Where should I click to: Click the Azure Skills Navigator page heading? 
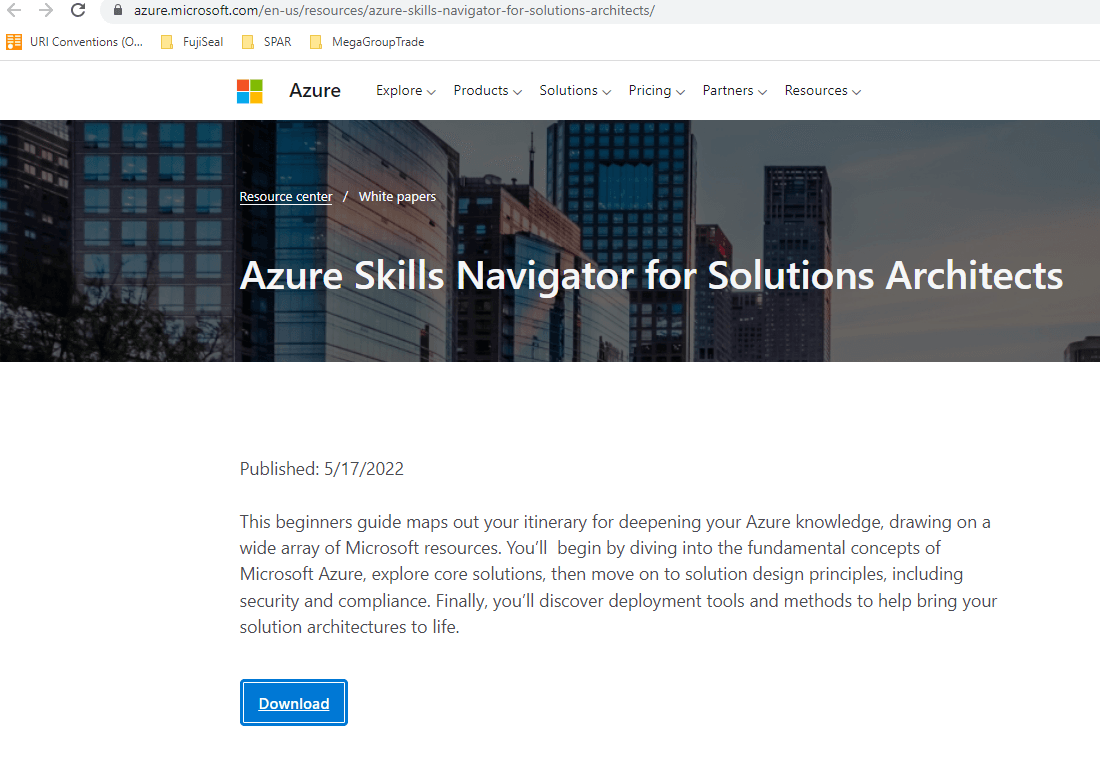pyautogui.click(x=651, y=276)
